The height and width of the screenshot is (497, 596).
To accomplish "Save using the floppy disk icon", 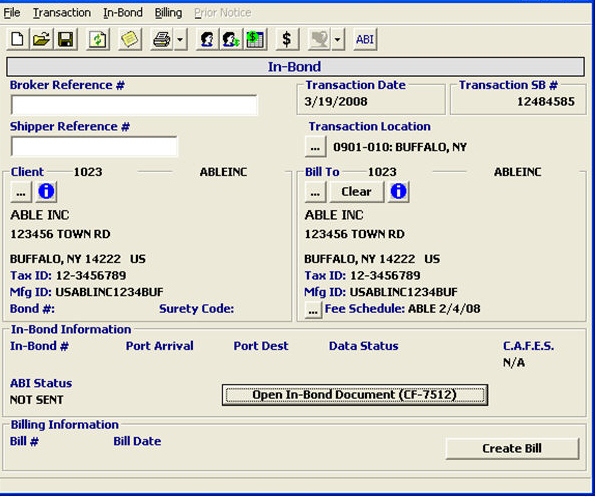I will [65, 39].
